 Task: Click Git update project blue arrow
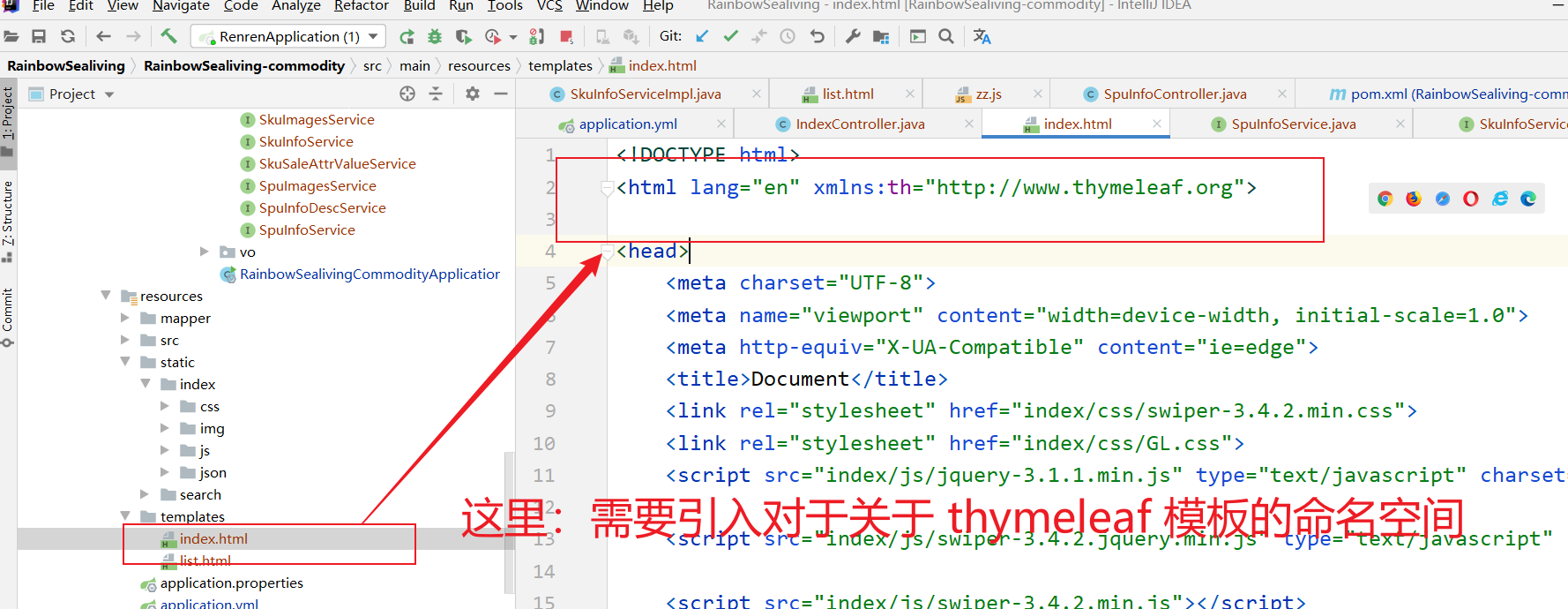click(702, 36)
